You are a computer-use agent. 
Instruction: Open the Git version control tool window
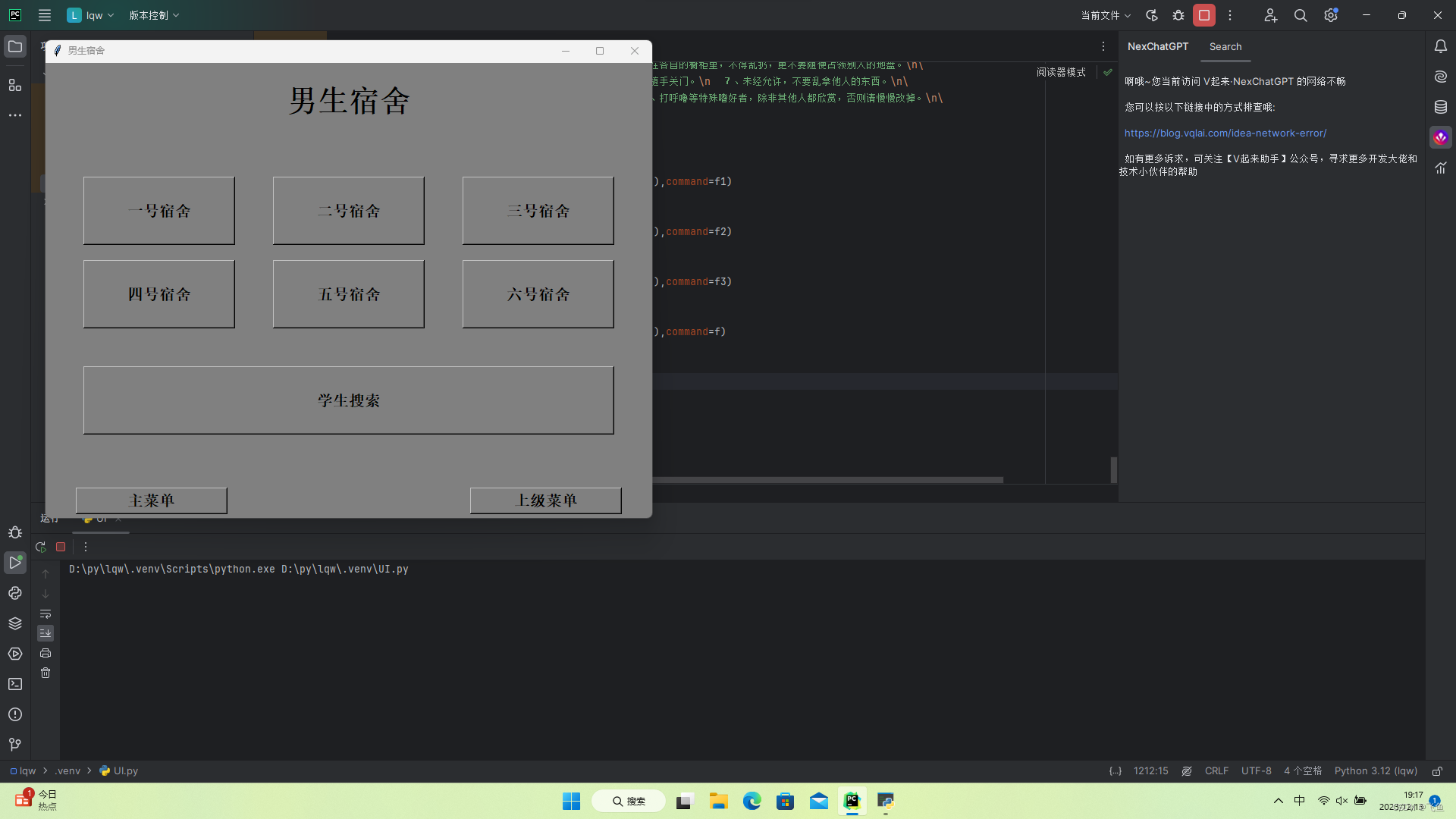point(15,745)
